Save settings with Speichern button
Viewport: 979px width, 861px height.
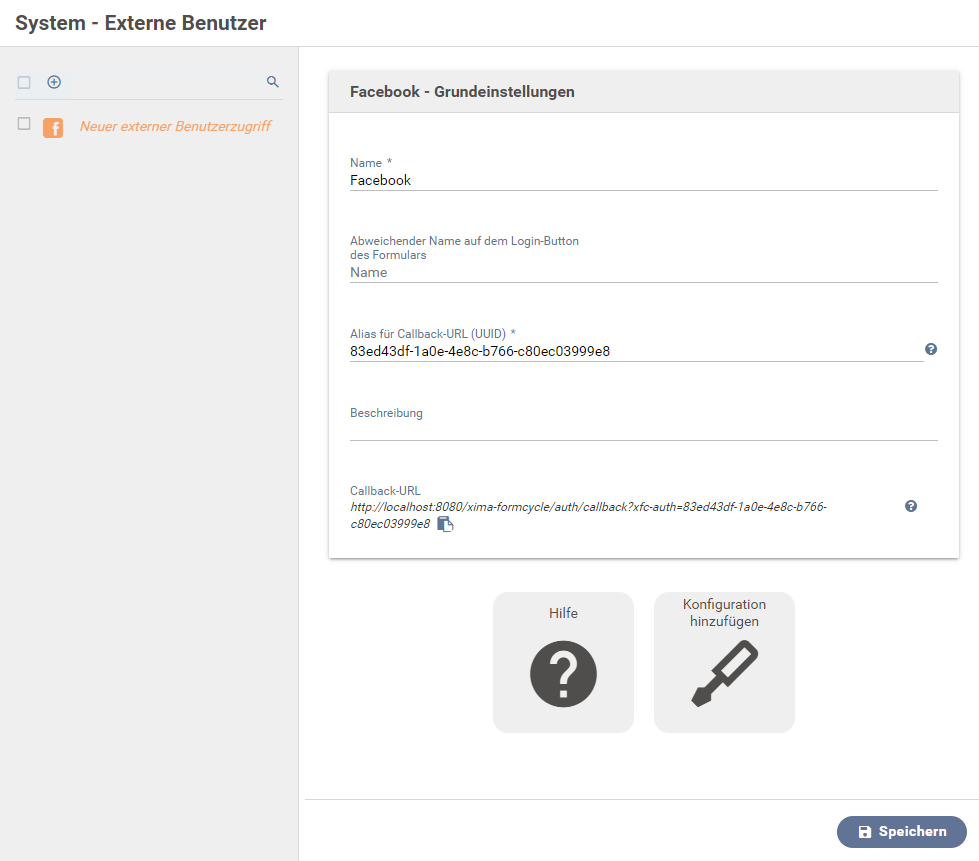[902, 832]
